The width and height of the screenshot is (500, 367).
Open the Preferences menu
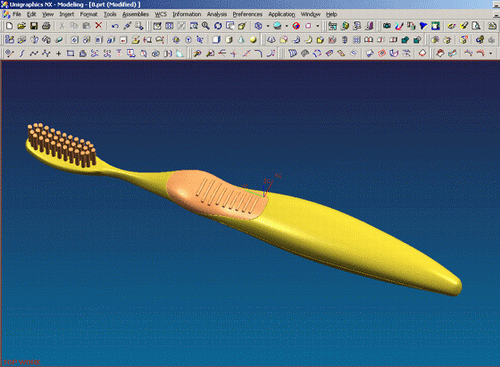247,14
